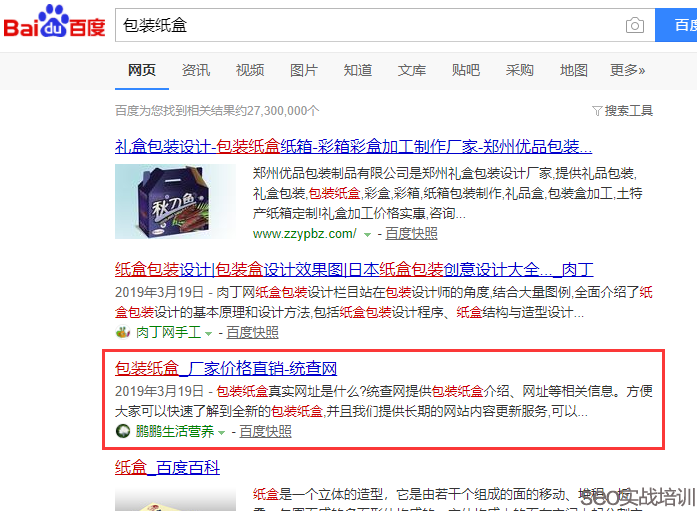This screenshot has width=697, height=511.
Task: Open 包装纸盒_厂家价格直销-统查网 result link
Action: [x=226, y=369]
